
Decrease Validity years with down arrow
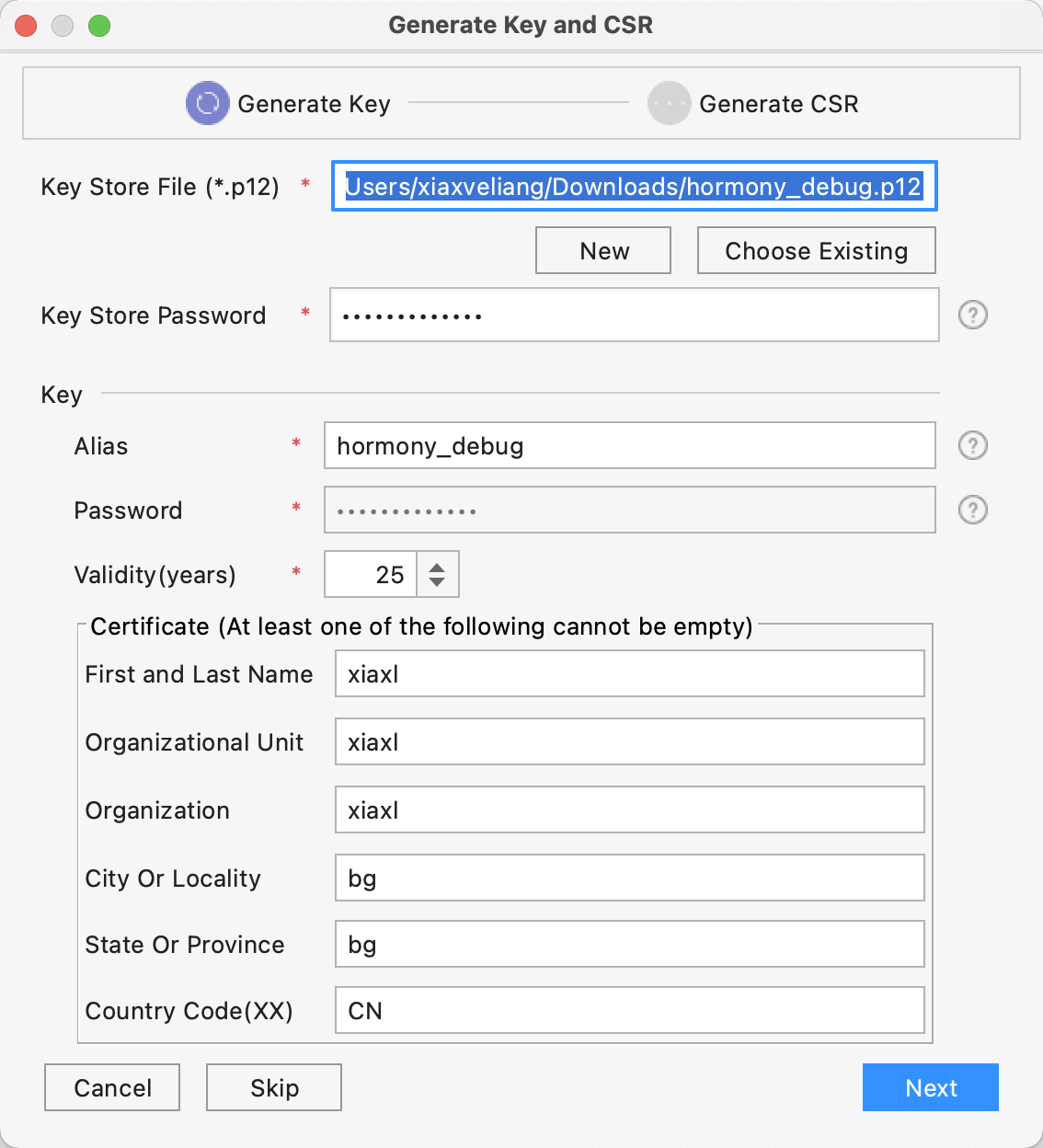pyautogui.click(x=438, y=582)
